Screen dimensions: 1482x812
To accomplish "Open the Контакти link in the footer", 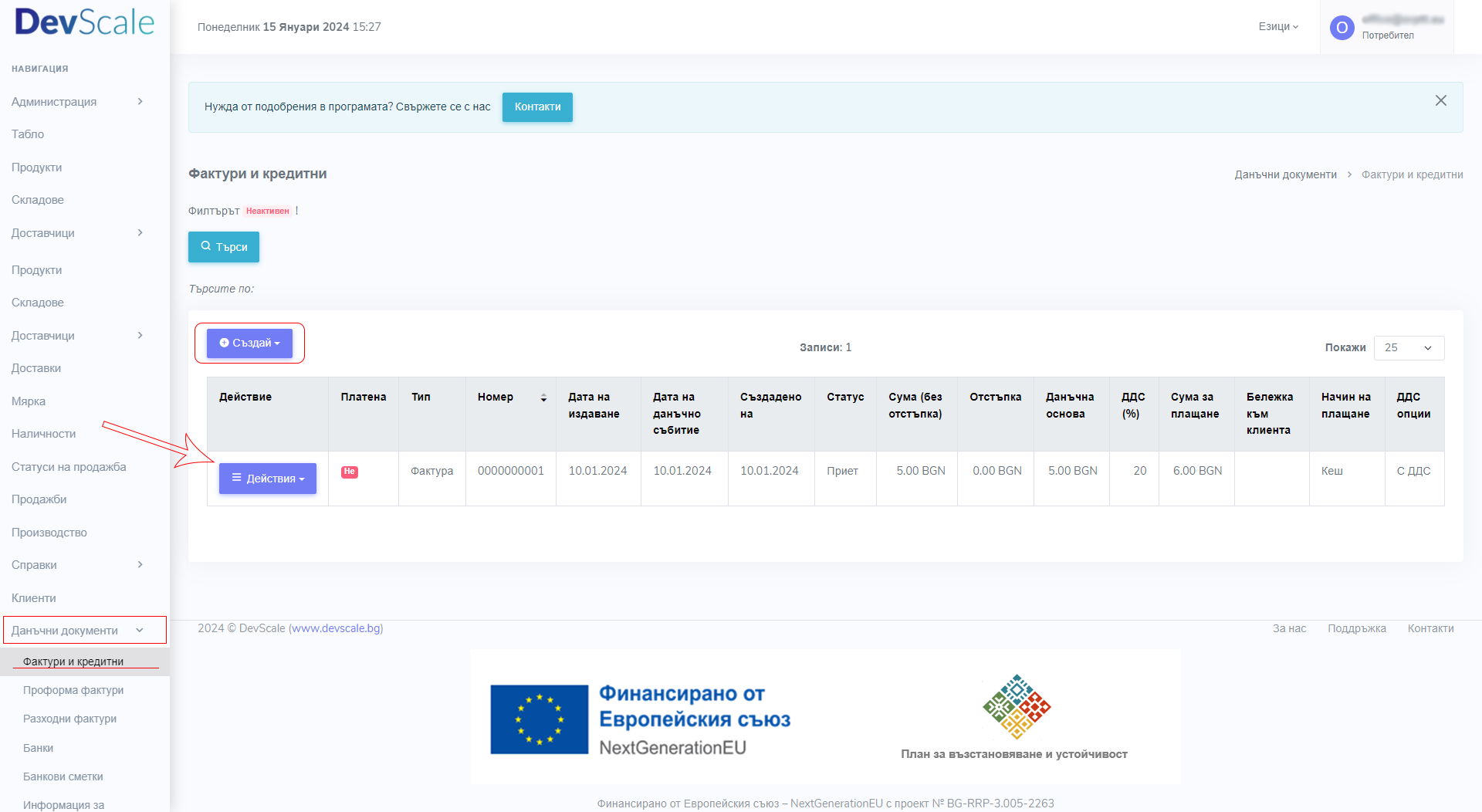I will [x=1430, y=628].
